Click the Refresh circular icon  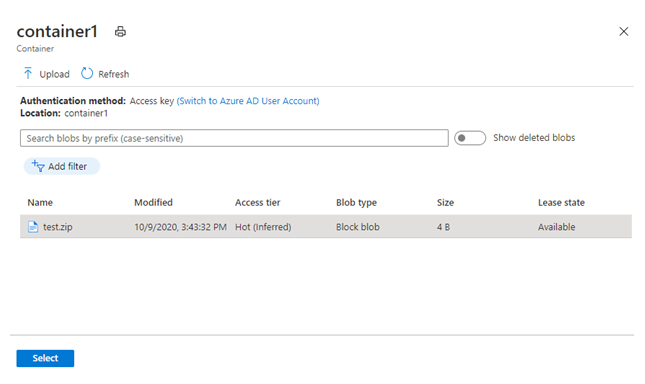point(87,74)
